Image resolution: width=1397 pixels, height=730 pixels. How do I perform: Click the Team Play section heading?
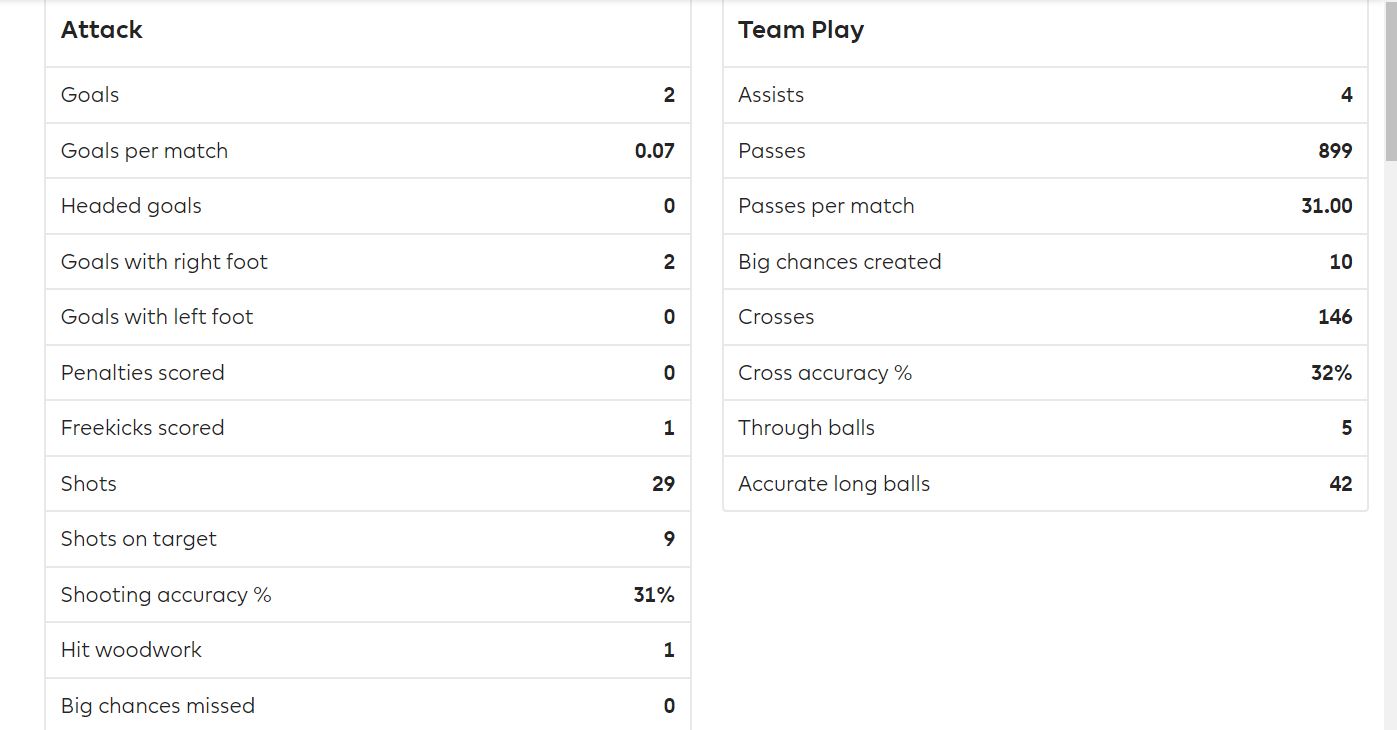[801, 30]
